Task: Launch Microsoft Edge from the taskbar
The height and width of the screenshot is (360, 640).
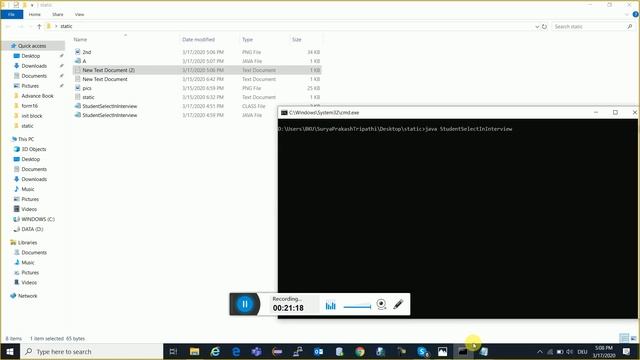Action: pos(236,351)
